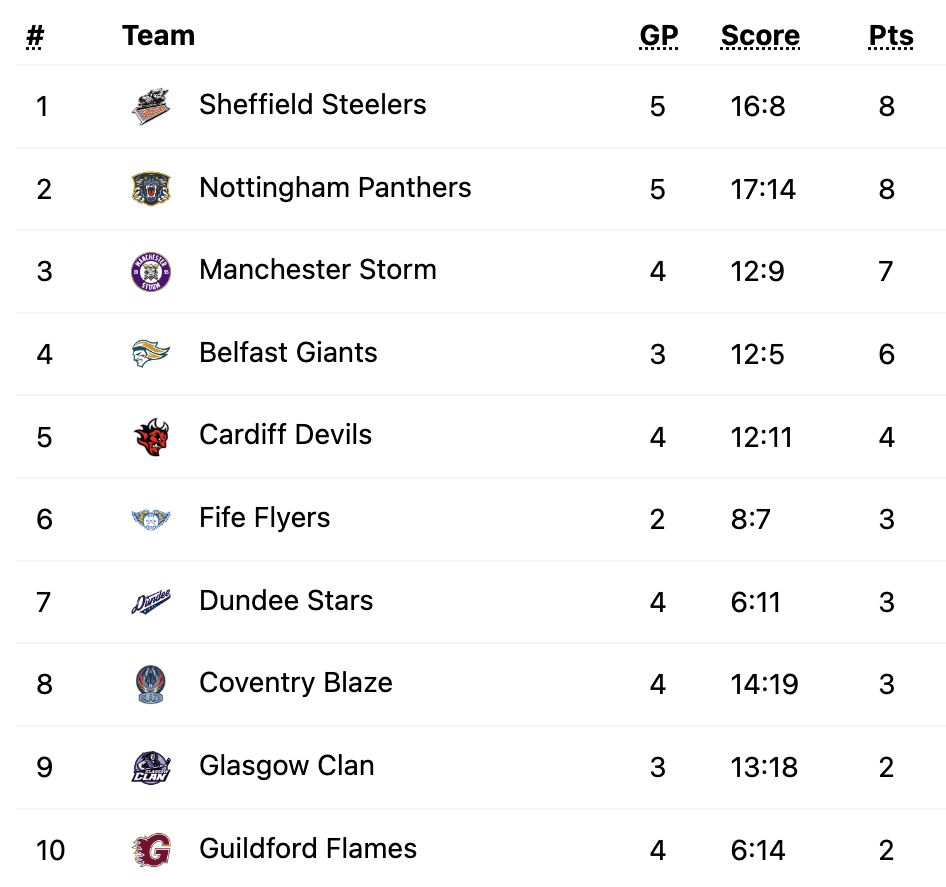
Task: Click the Glasgow Clan logo
Action: tap(151, 768)
